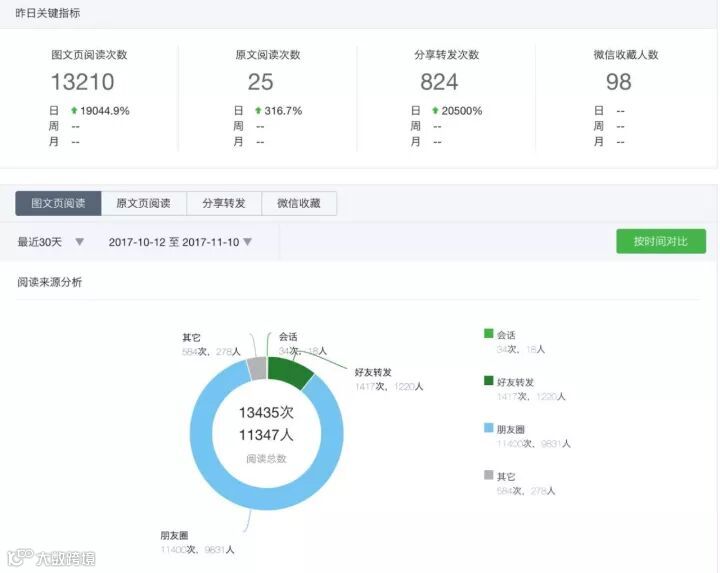
Task: Click the gray 其它 donut segment
Action: point(258,368)
